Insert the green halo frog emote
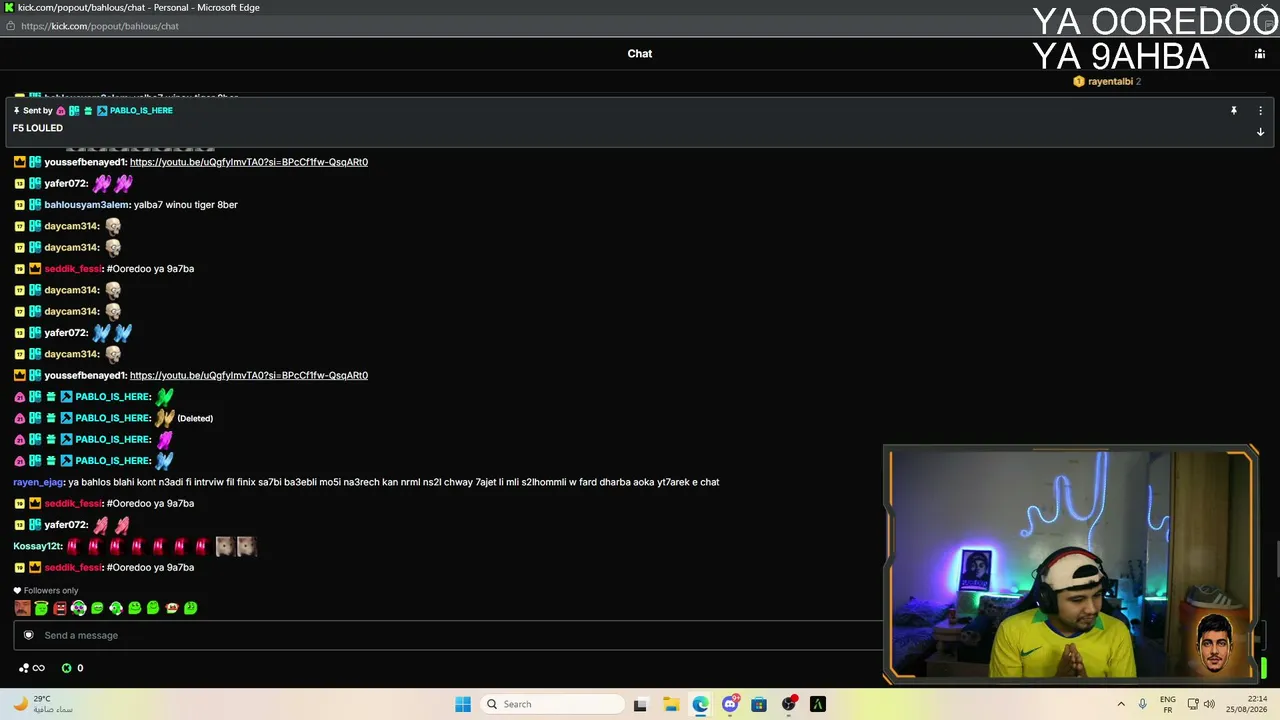Image resolution: width=1280 pixels, height=720 pixels. (x=41, y=608)
